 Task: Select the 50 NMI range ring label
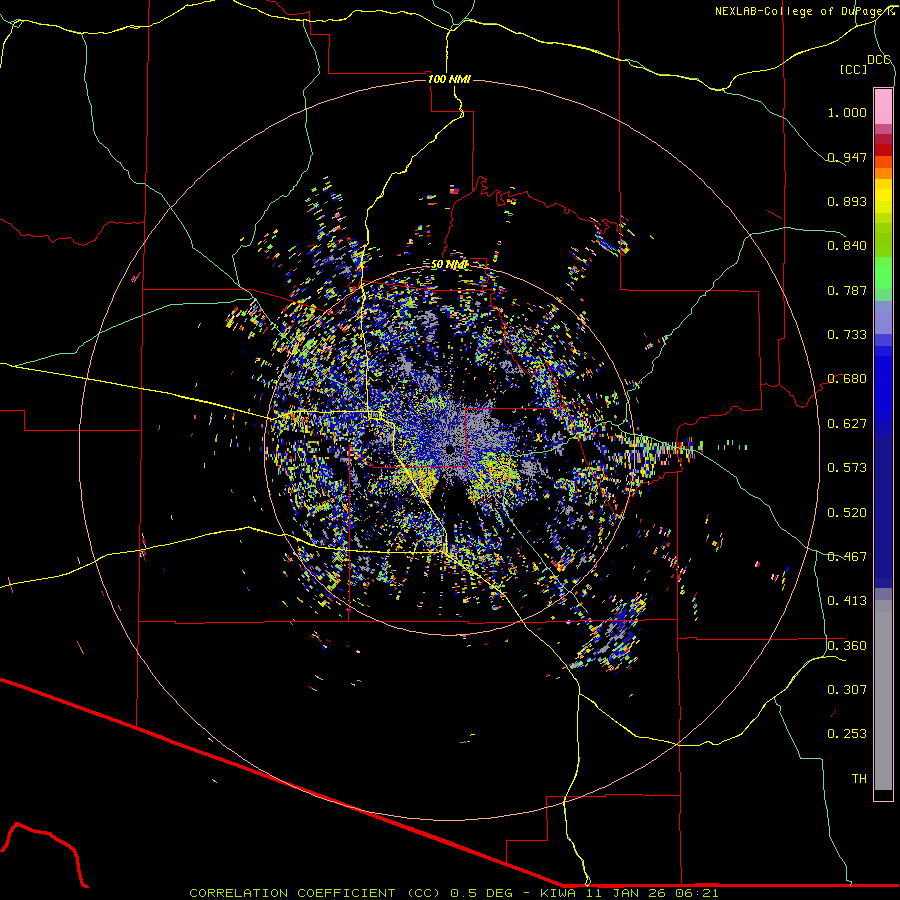pos(449,265)
